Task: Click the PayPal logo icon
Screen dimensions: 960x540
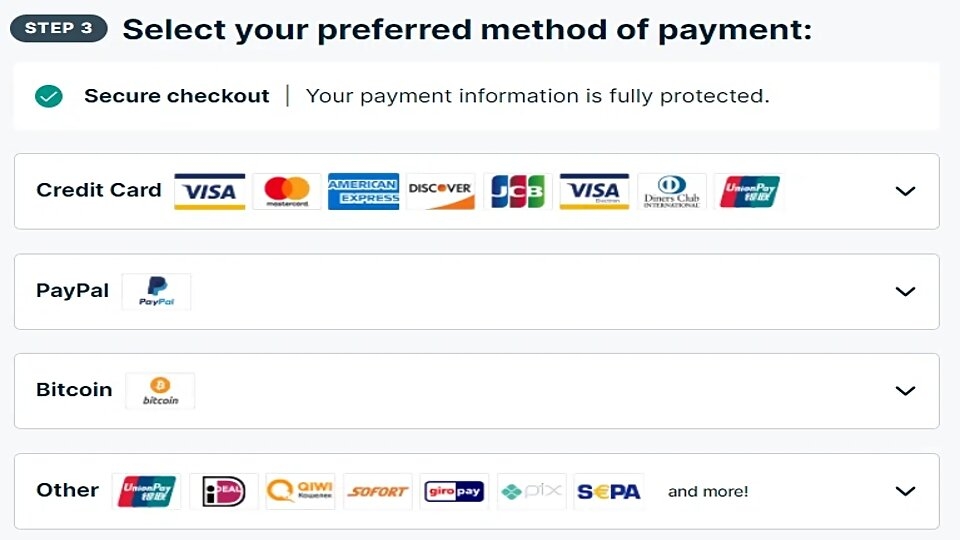Action: pyautogui.click(x=156, y=291)
